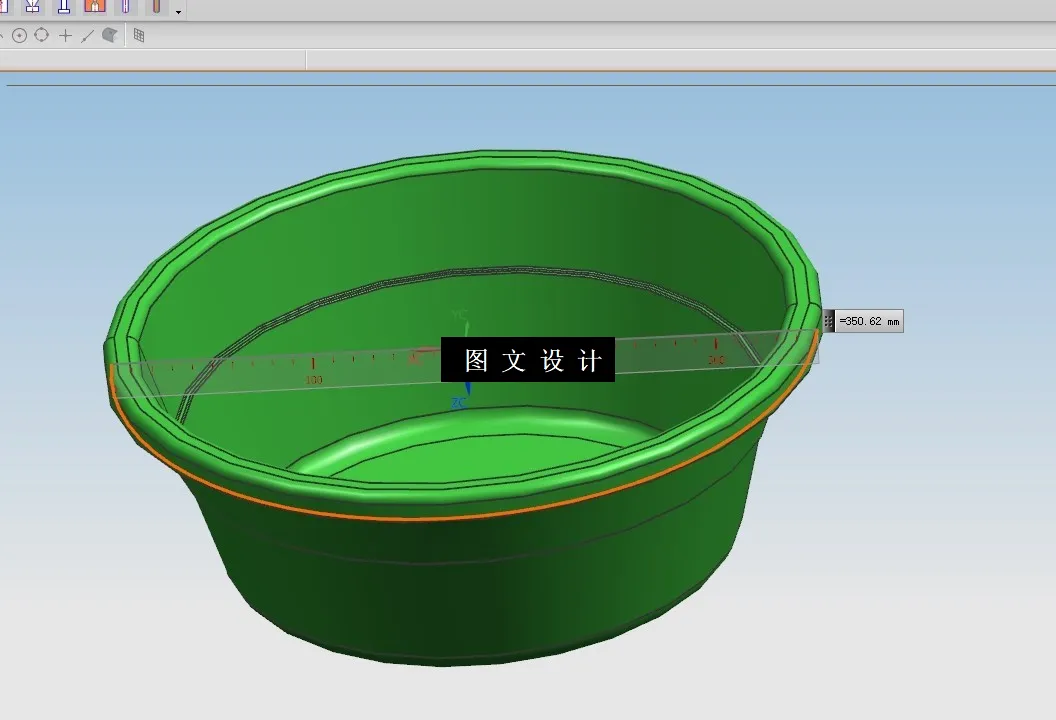Open the toolbar overflow dropdown arrow
The width and height of the screenshot is (1056, 720).
(178, 12)
